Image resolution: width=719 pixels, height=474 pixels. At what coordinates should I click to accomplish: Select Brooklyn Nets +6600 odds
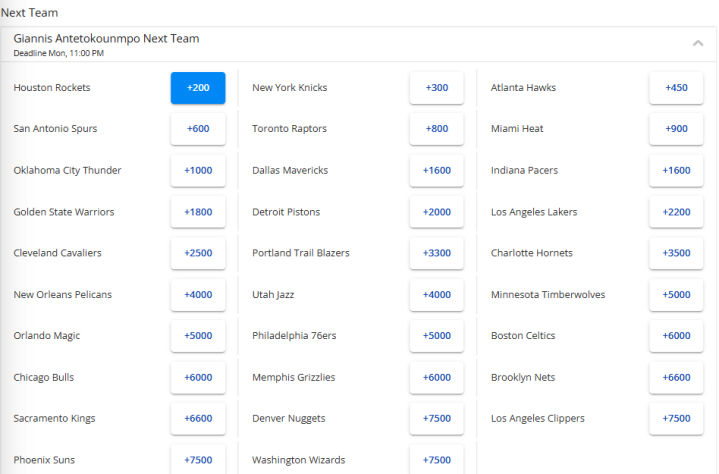point(676,378)
